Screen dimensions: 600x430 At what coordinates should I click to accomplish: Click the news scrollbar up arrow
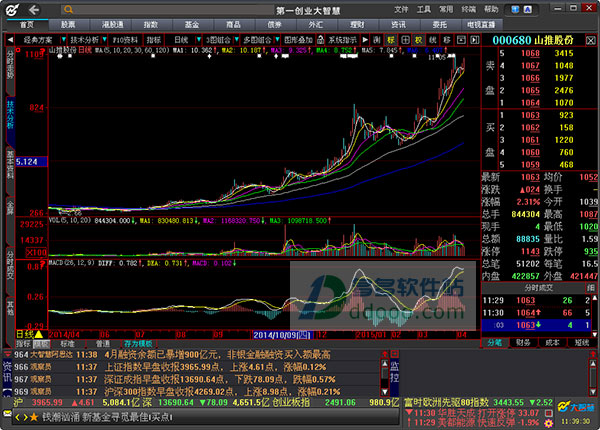click(x=385, y=363)
